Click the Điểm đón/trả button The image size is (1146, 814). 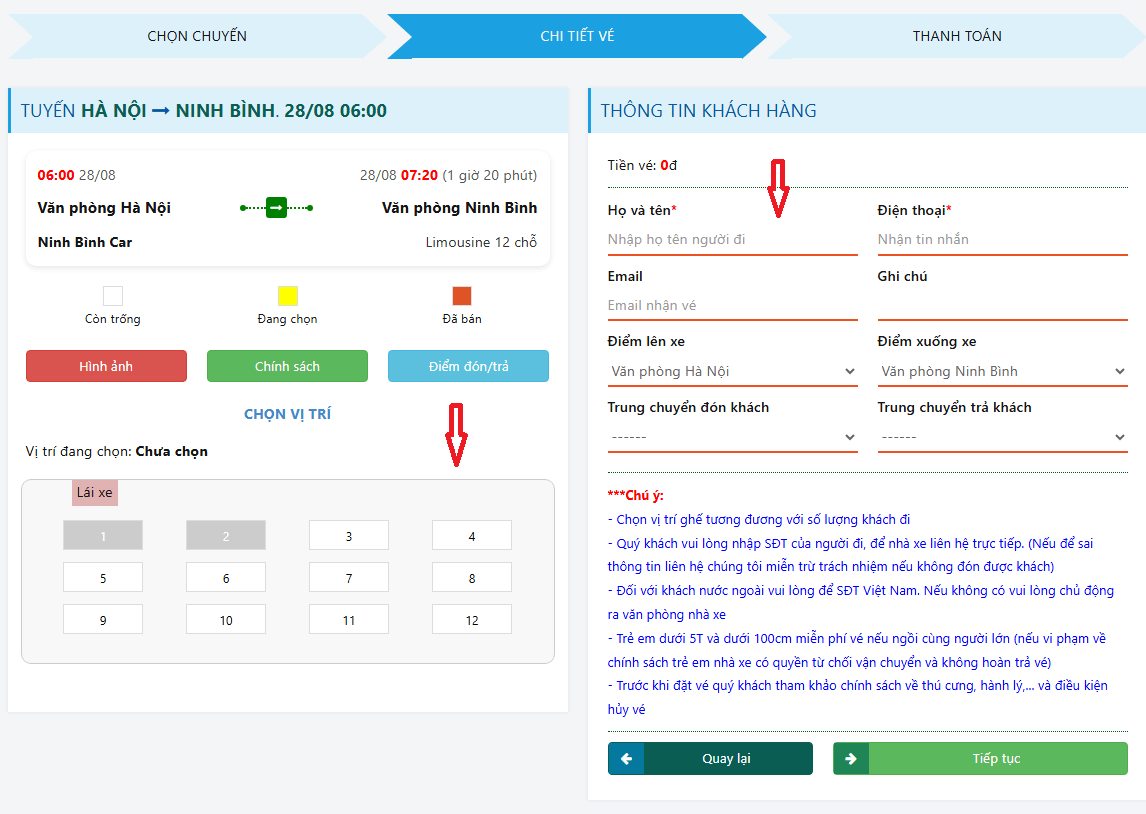tap(468, 367)
